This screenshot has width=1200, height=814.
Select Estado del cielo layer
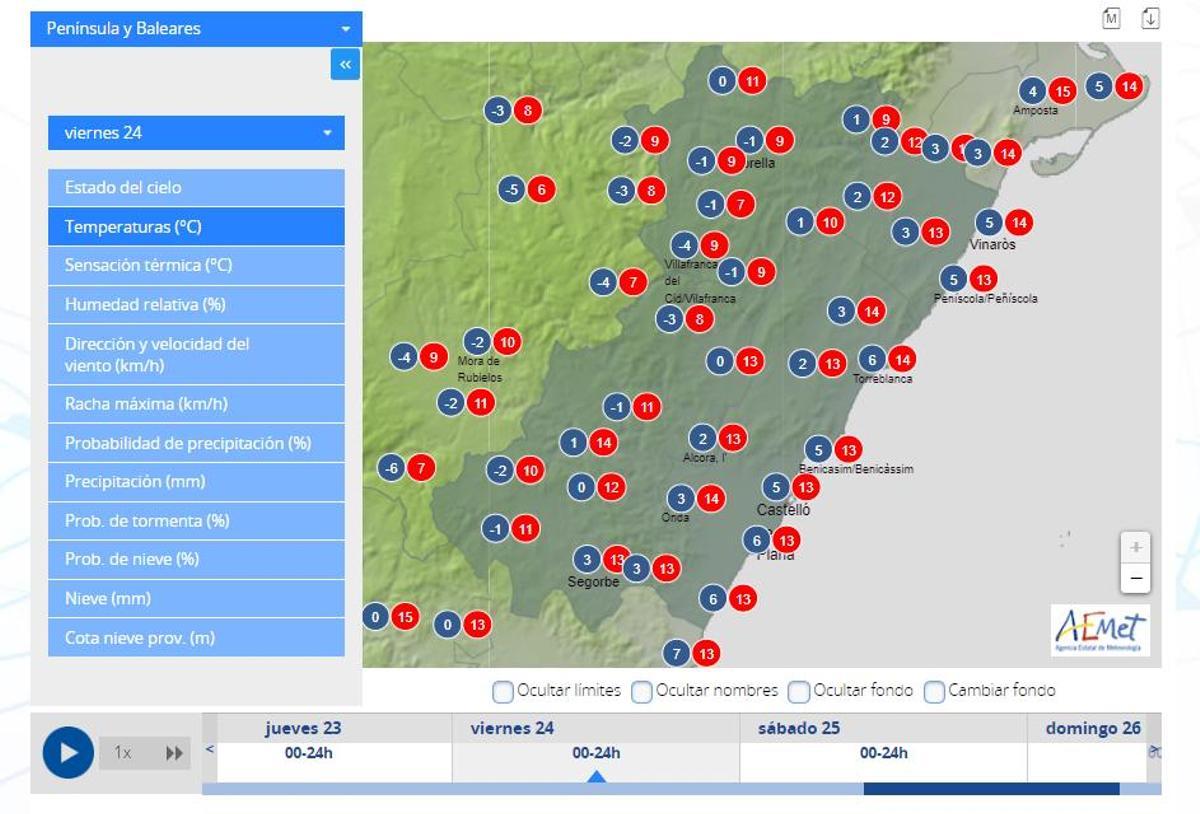coord(196,188)
